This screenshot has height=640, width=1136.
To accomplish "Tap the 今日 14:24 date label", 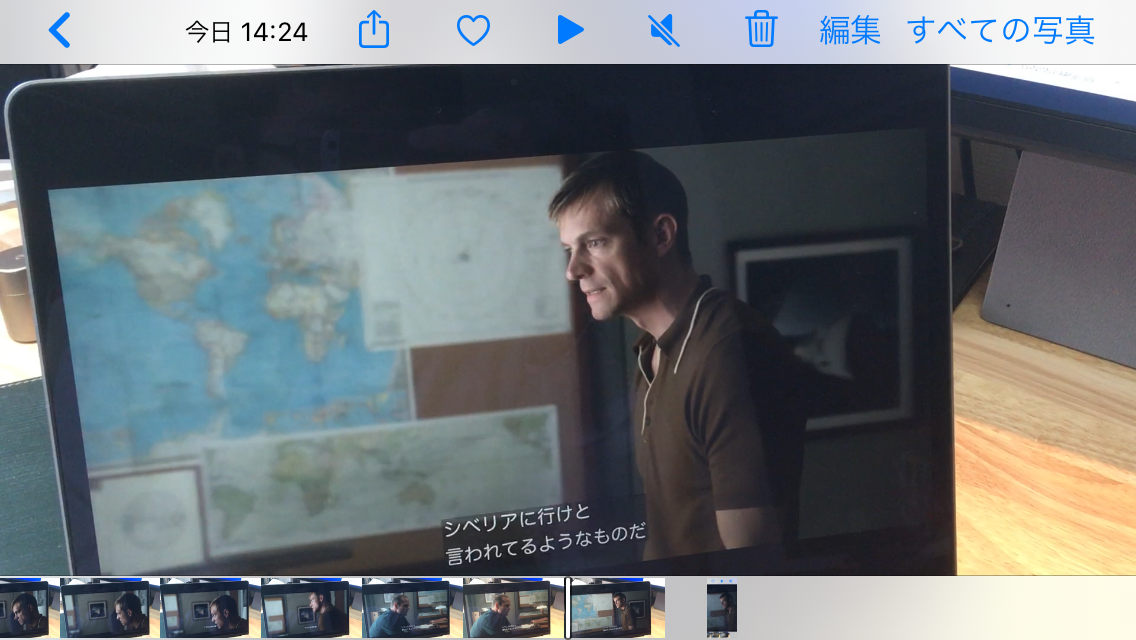I will point(246,32).
